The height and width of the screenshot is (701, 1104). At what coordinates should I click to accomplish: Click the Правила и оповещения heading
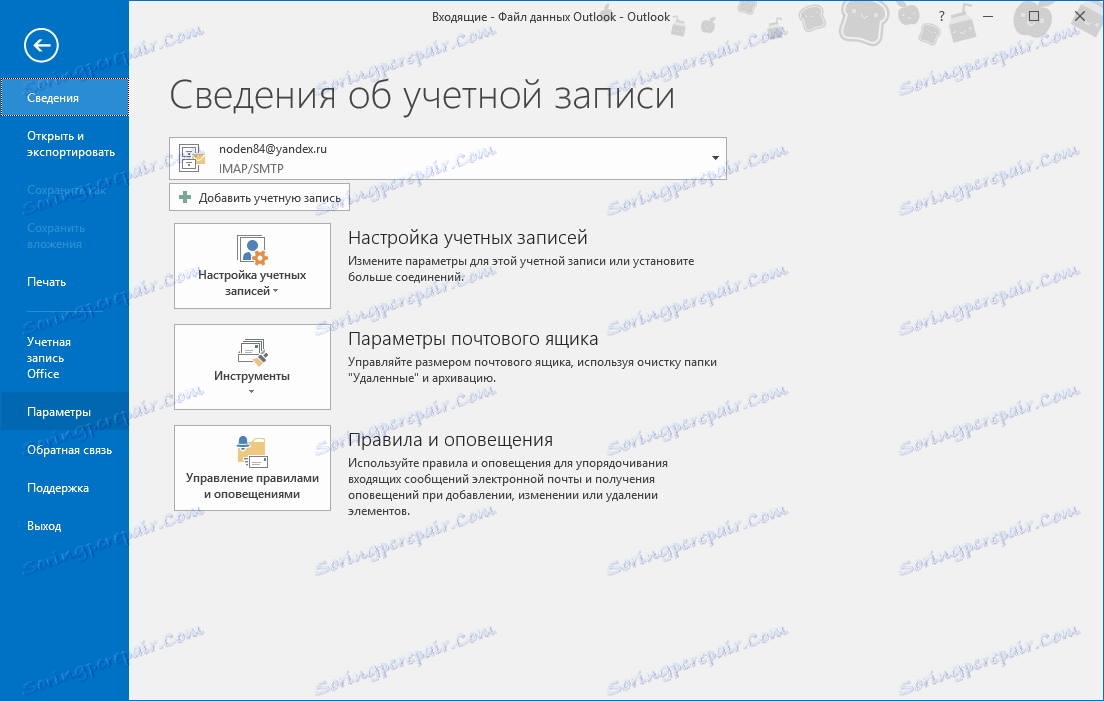click(x=451, y=440)
